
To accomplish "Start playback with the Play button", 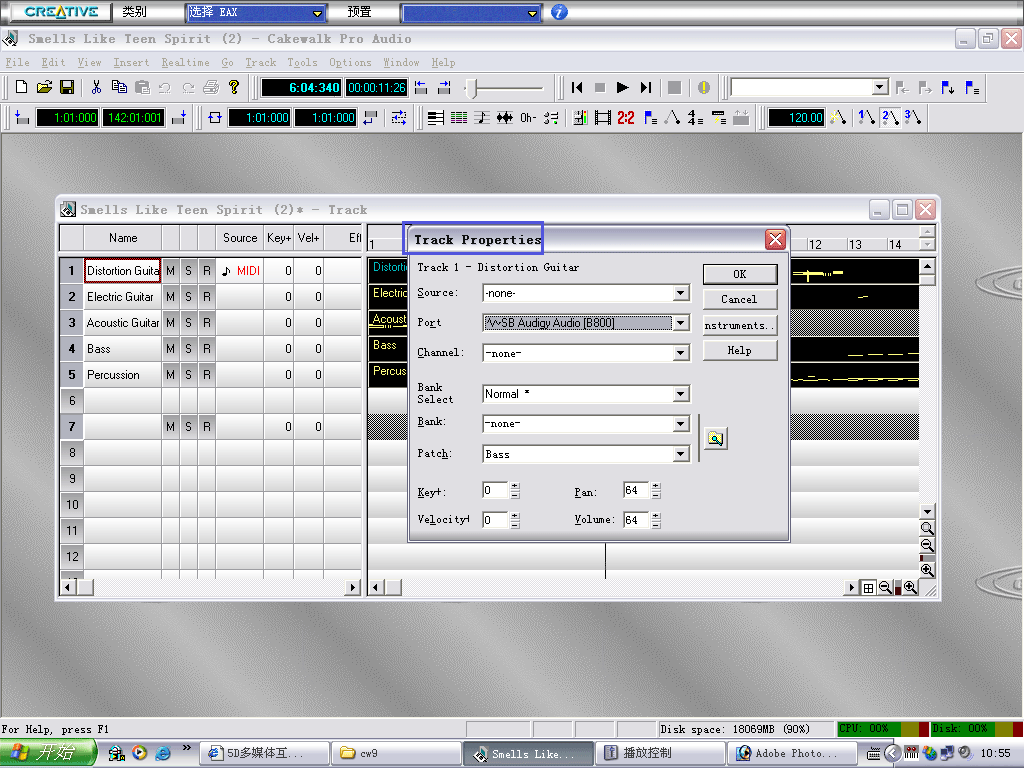I will point(622,88).
